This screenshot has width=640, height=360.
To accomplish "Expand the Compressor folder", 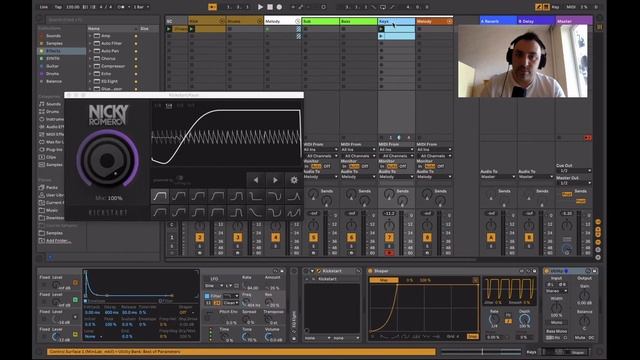I will (90, 66).
